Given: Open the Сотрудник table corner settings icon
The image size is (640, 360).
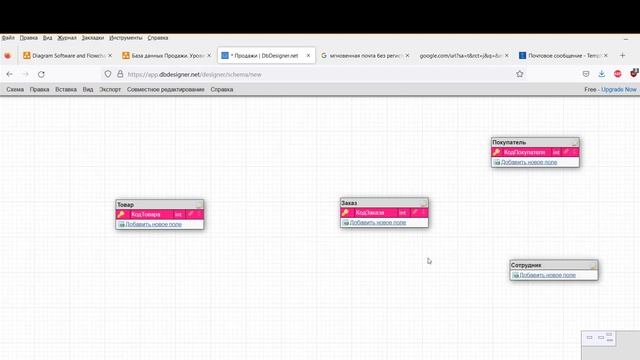Looking at the screenshot, I should [x=593, y=265].
